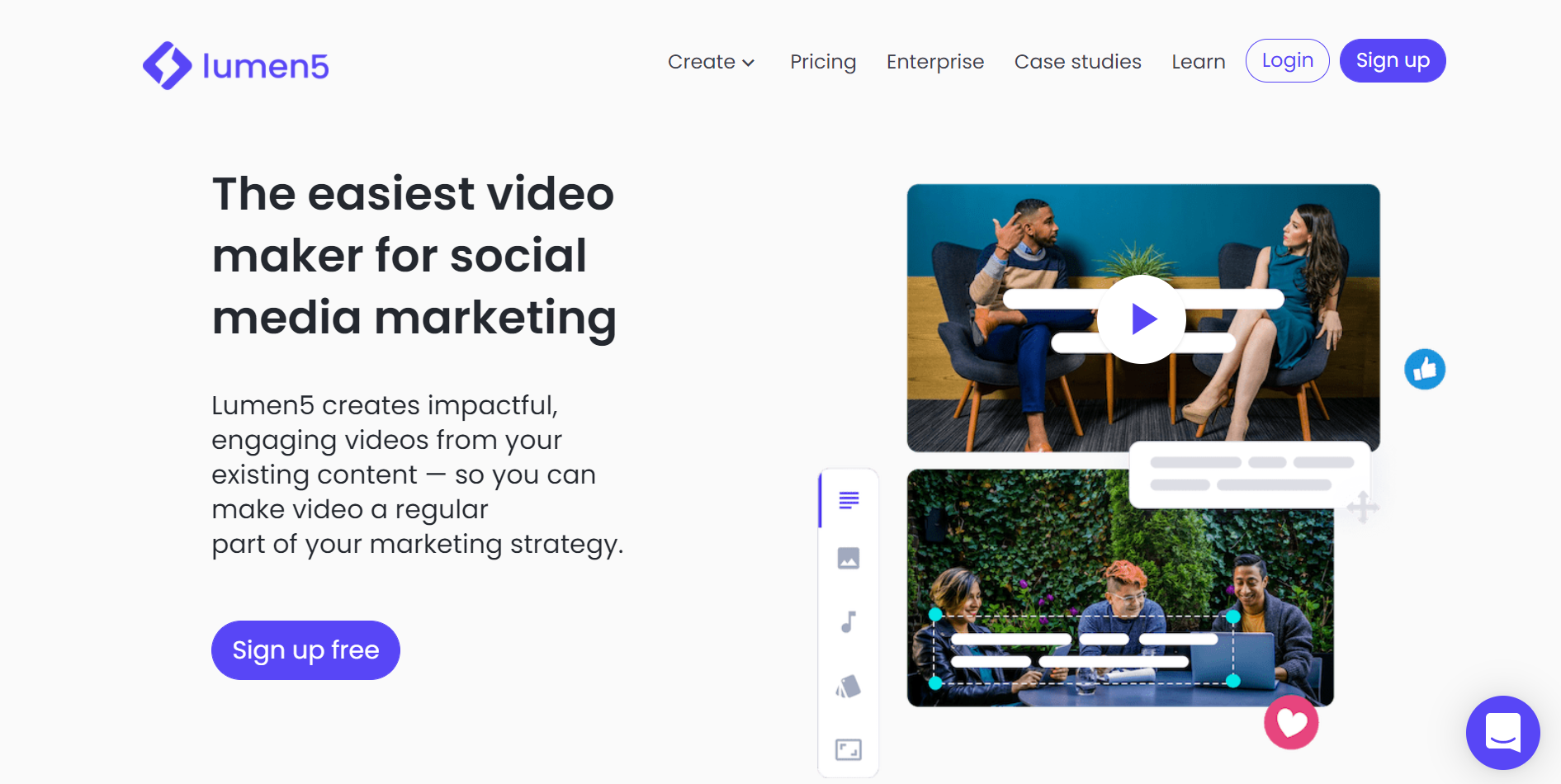Click the Login button

tap(1288, 60)
